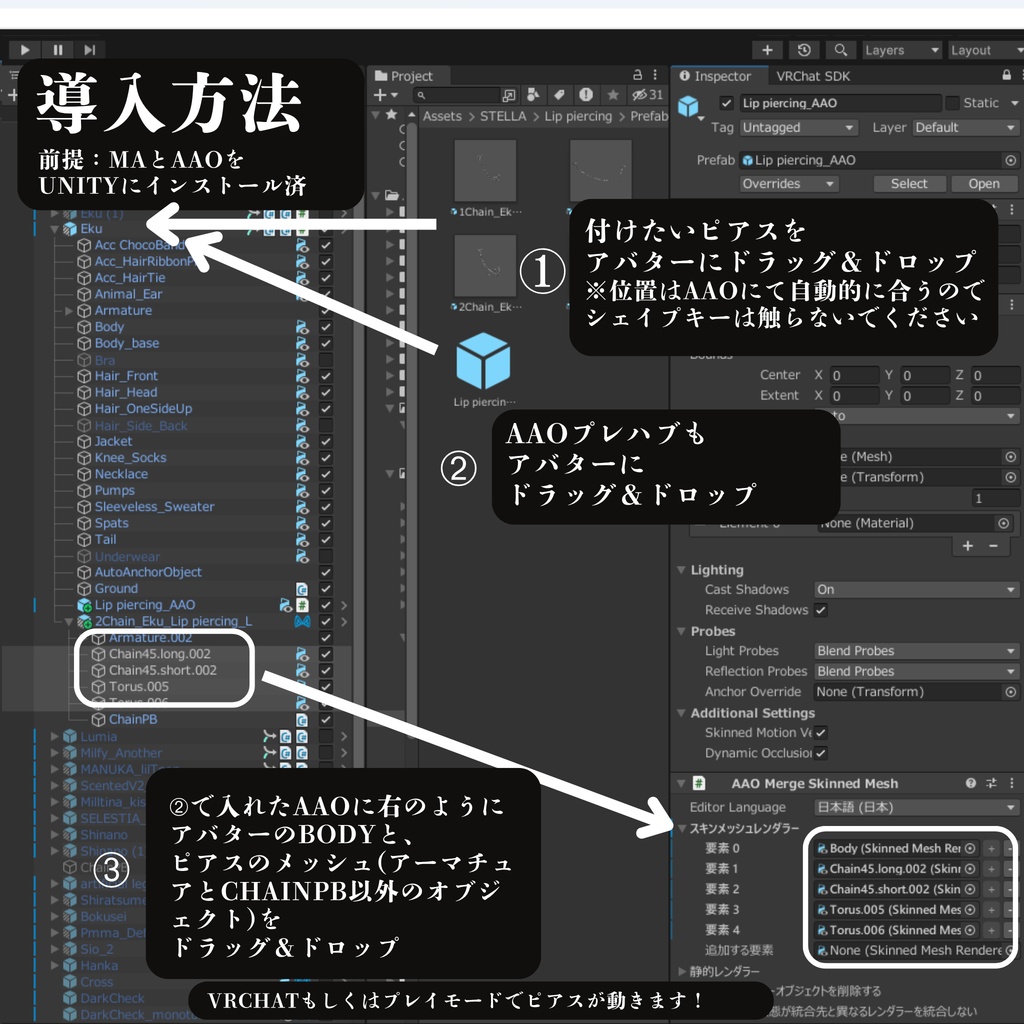Click the object name field Lip piercing_AAO
The image size is (1024, 1024).
point(840,103)
